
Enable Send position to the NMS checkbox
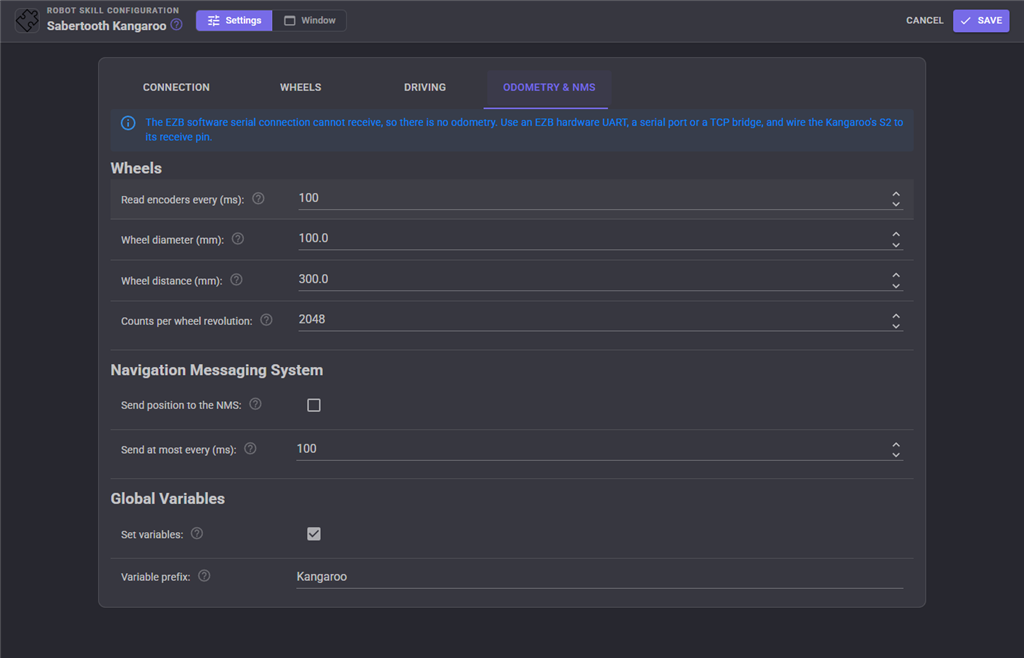coord(313,405)
